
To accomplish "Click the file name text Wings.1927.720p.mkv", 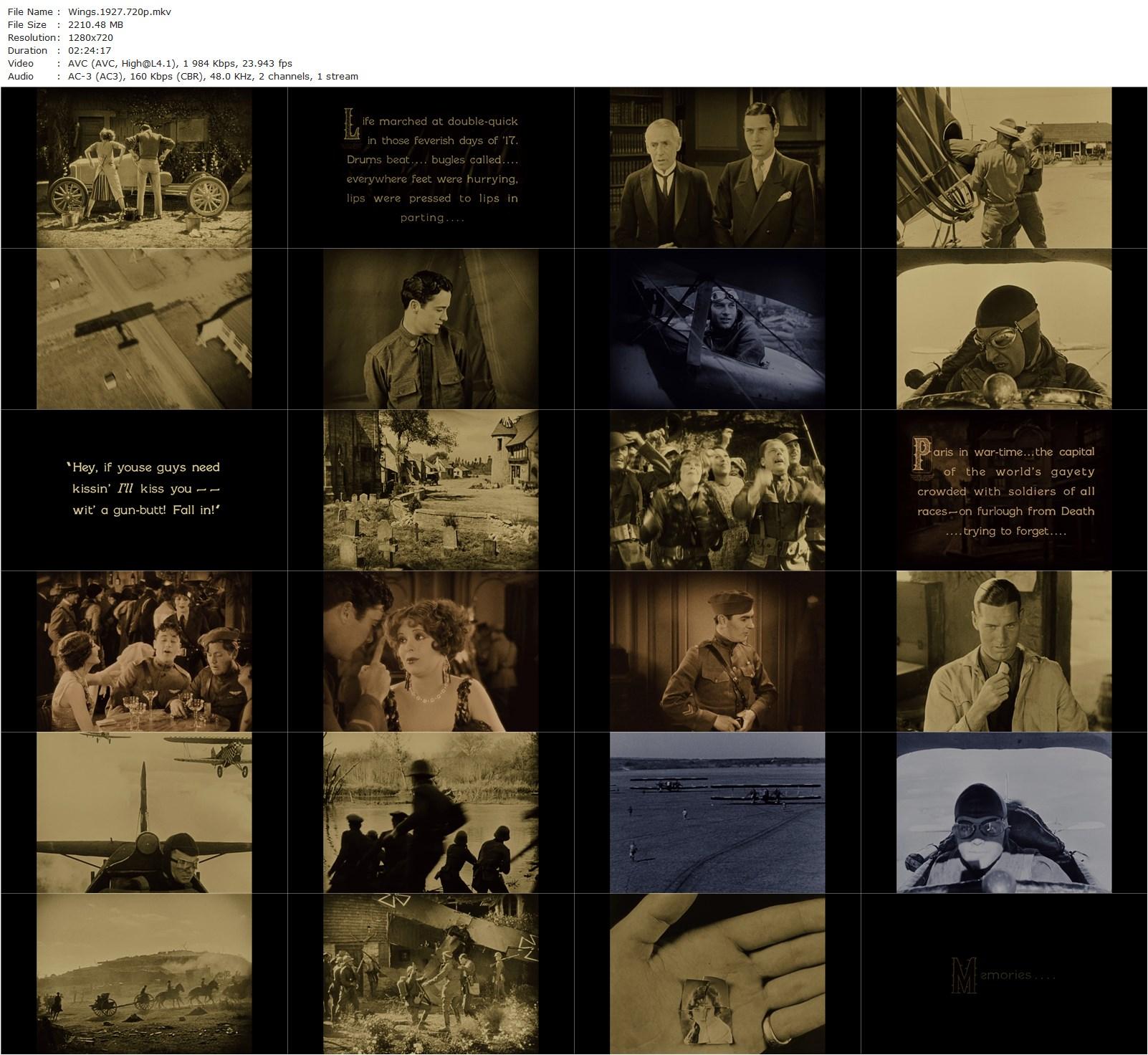I will 119,11.
